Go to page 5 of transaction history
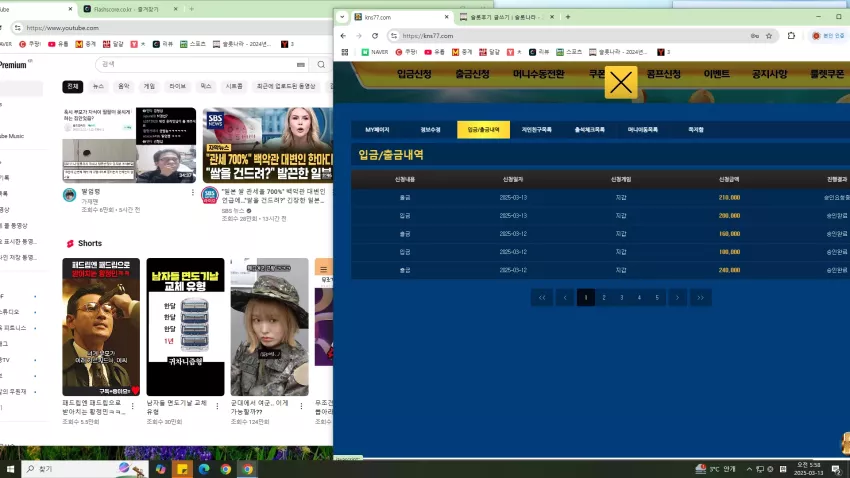The image size is (850, 478). pos(657,298)
